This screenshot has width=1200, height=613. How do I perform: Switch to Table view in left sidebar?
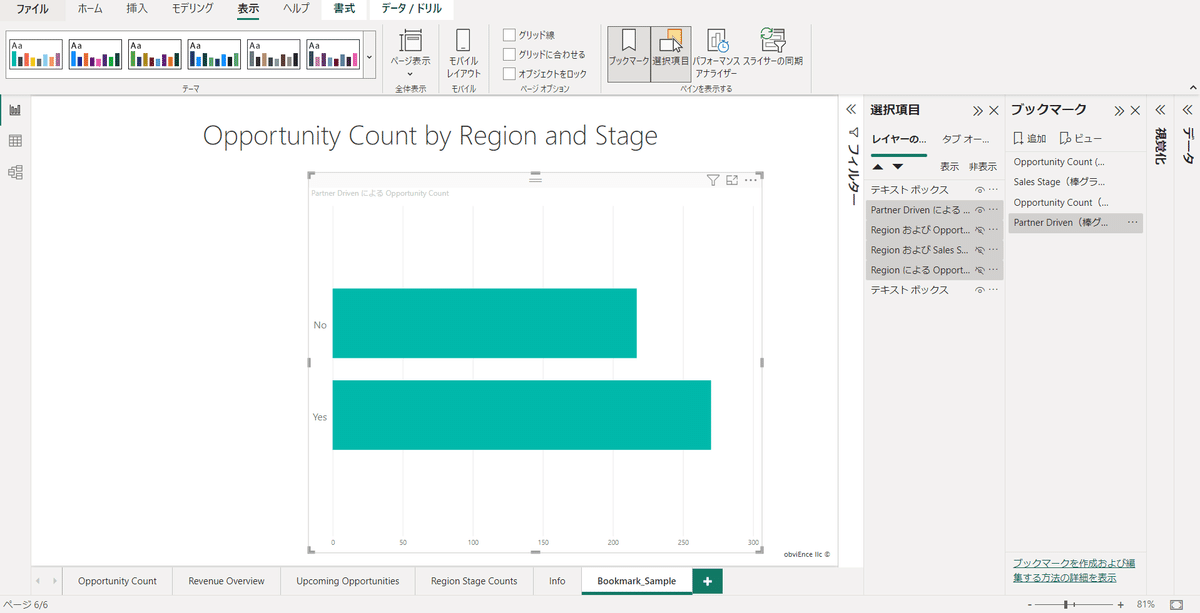15,141
